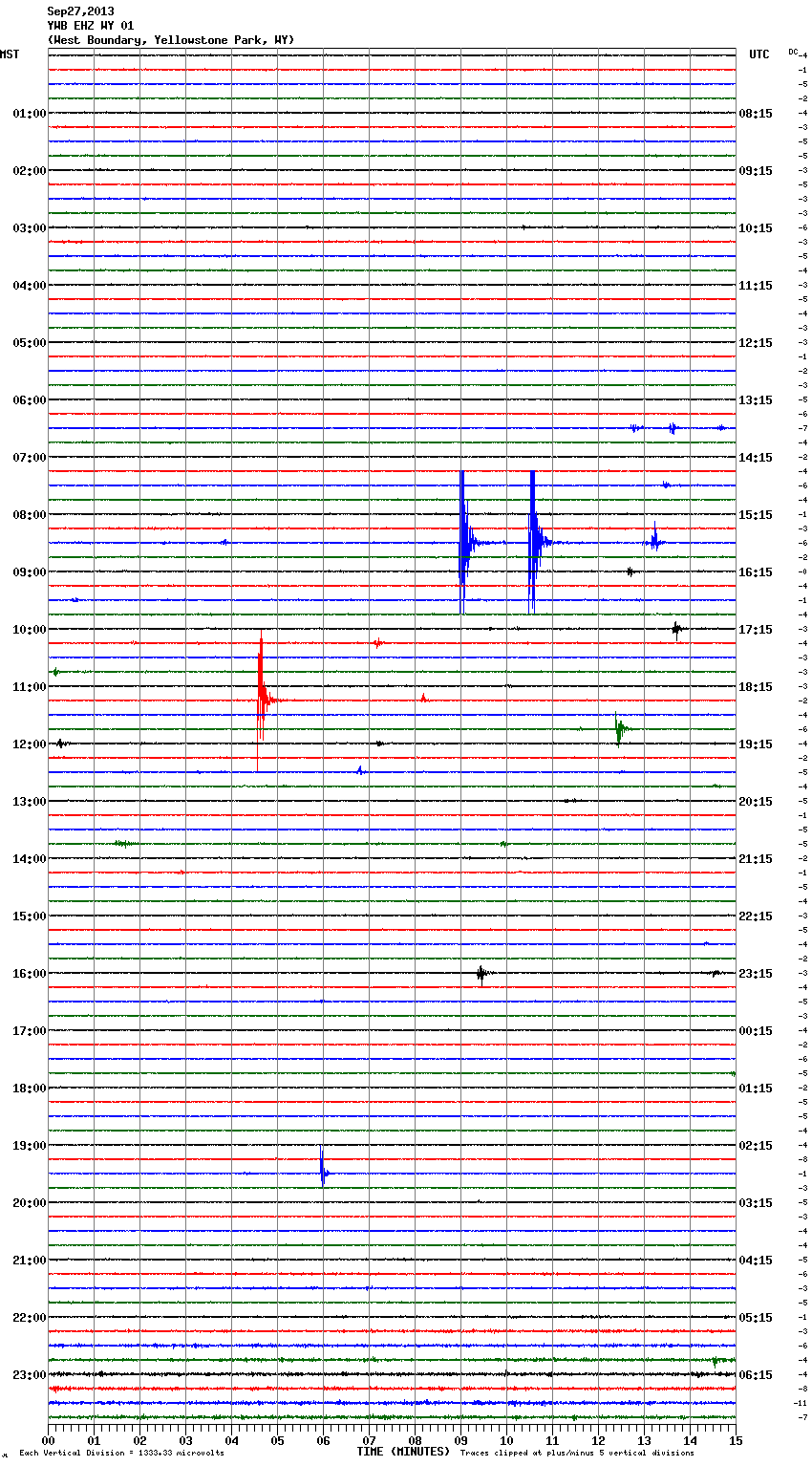Select the 10:00 MST hour label

[x=29, y=630]
